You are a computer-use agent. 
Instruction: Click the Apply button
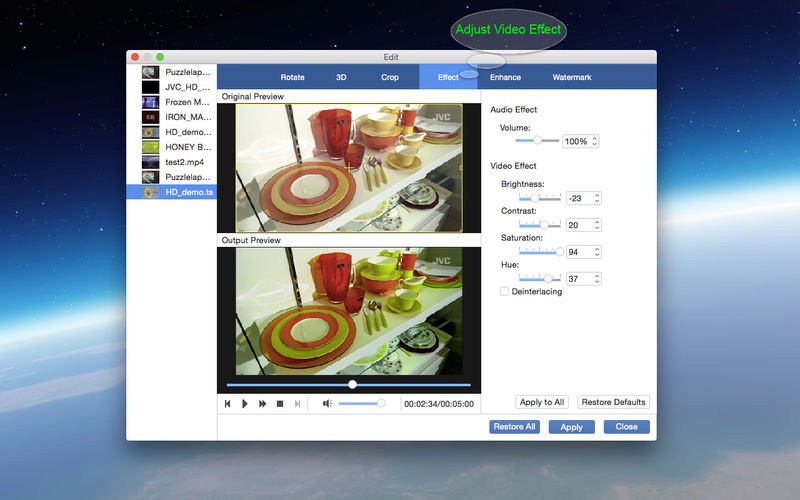[x=571, y=427]
